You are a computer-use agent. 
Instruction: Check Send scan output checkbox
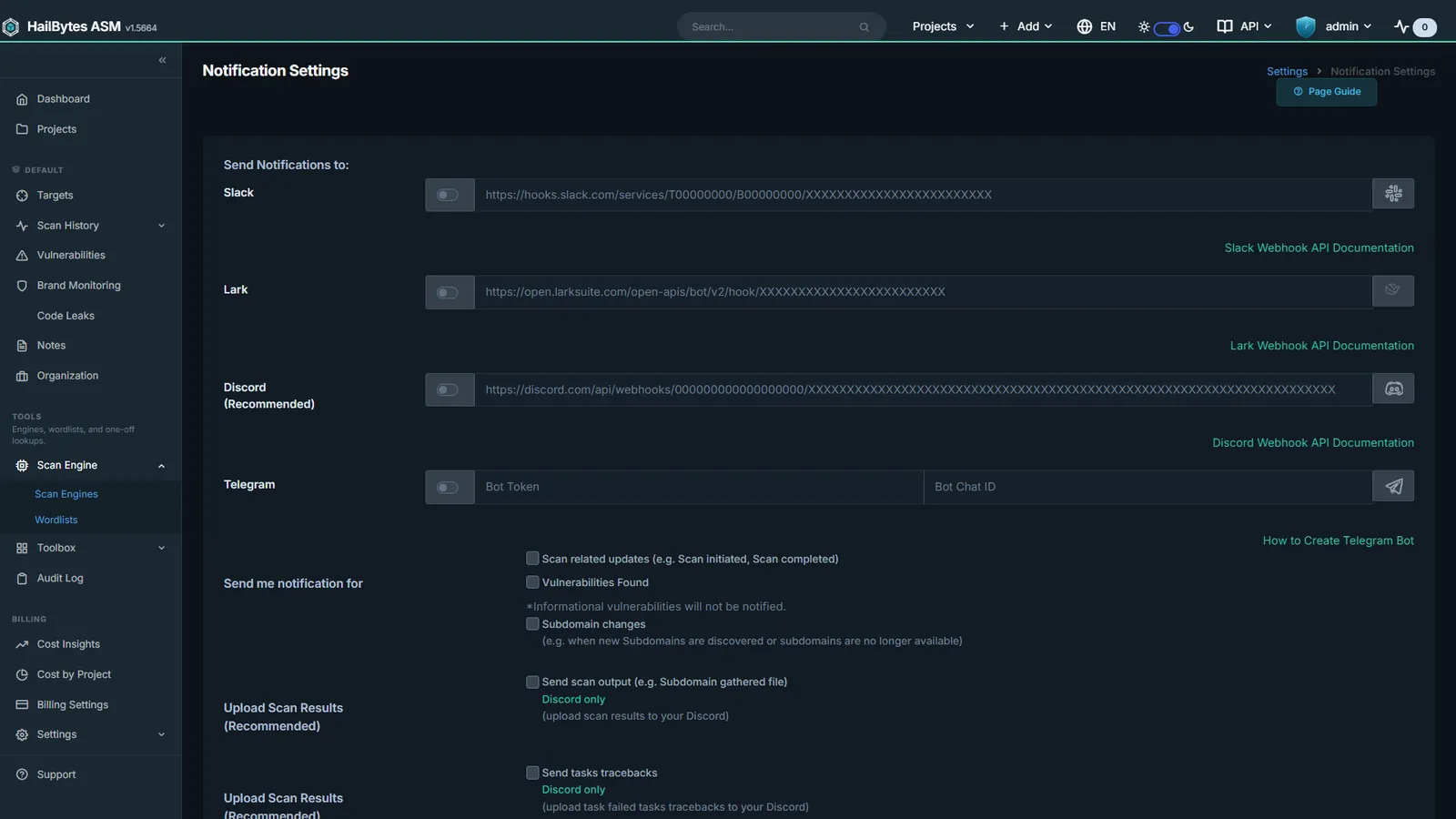coord(532,682)
